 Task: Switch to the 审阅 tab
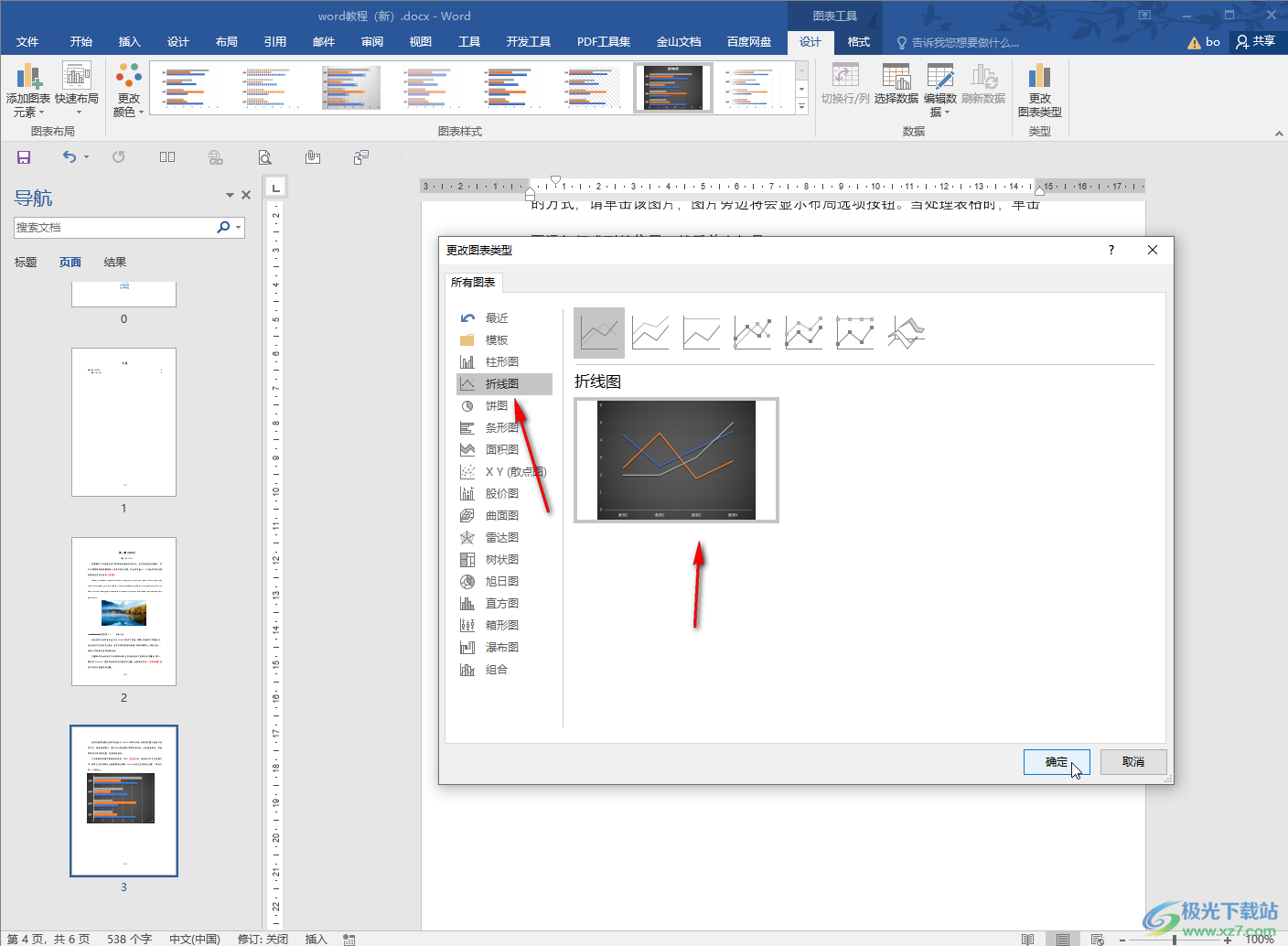[372, 42]
